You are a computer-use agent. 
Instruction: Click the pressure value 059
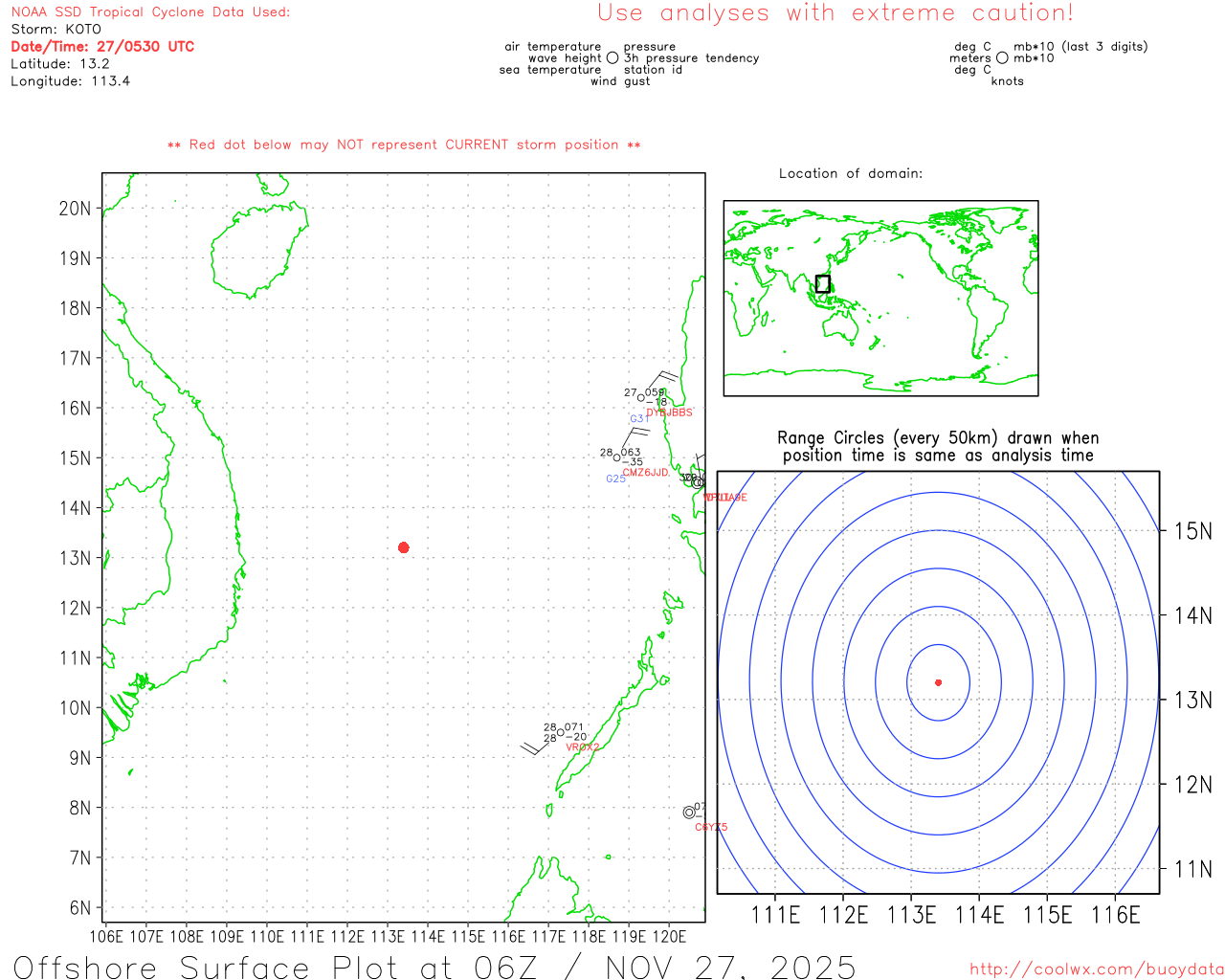click(655, 392)
